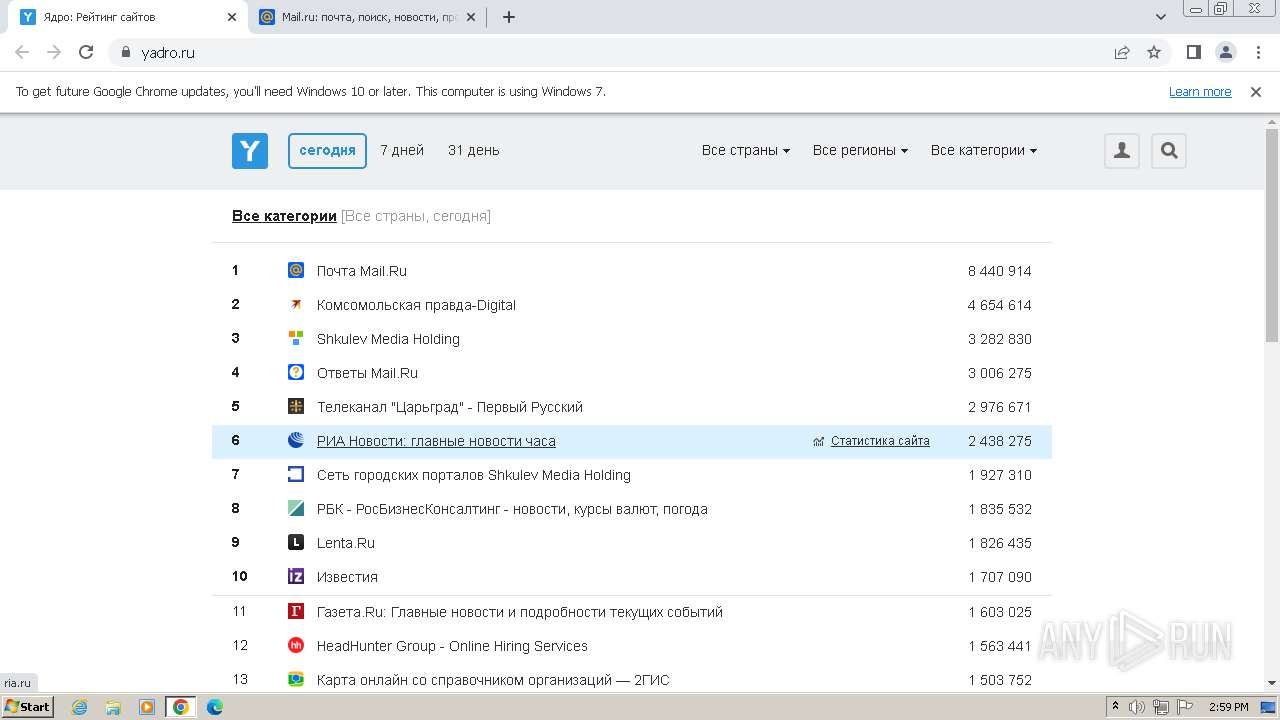Select the 31 день period tab
The height and width of the screenshot is (720, 1280).
(474, 150)
